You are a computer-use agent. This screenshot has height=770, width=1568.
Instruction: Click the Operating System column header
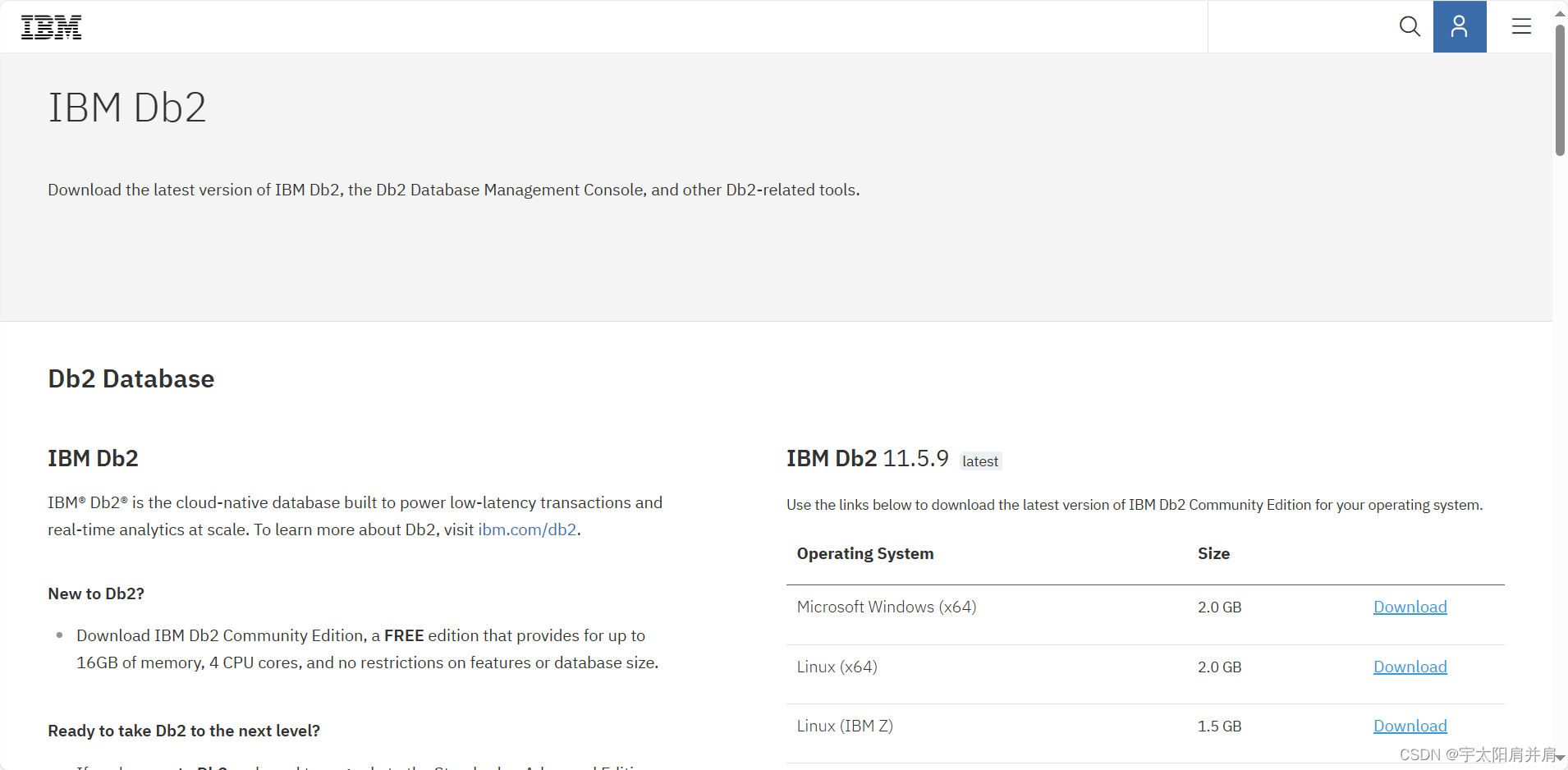pyautogui.click(x=865, y=553)
